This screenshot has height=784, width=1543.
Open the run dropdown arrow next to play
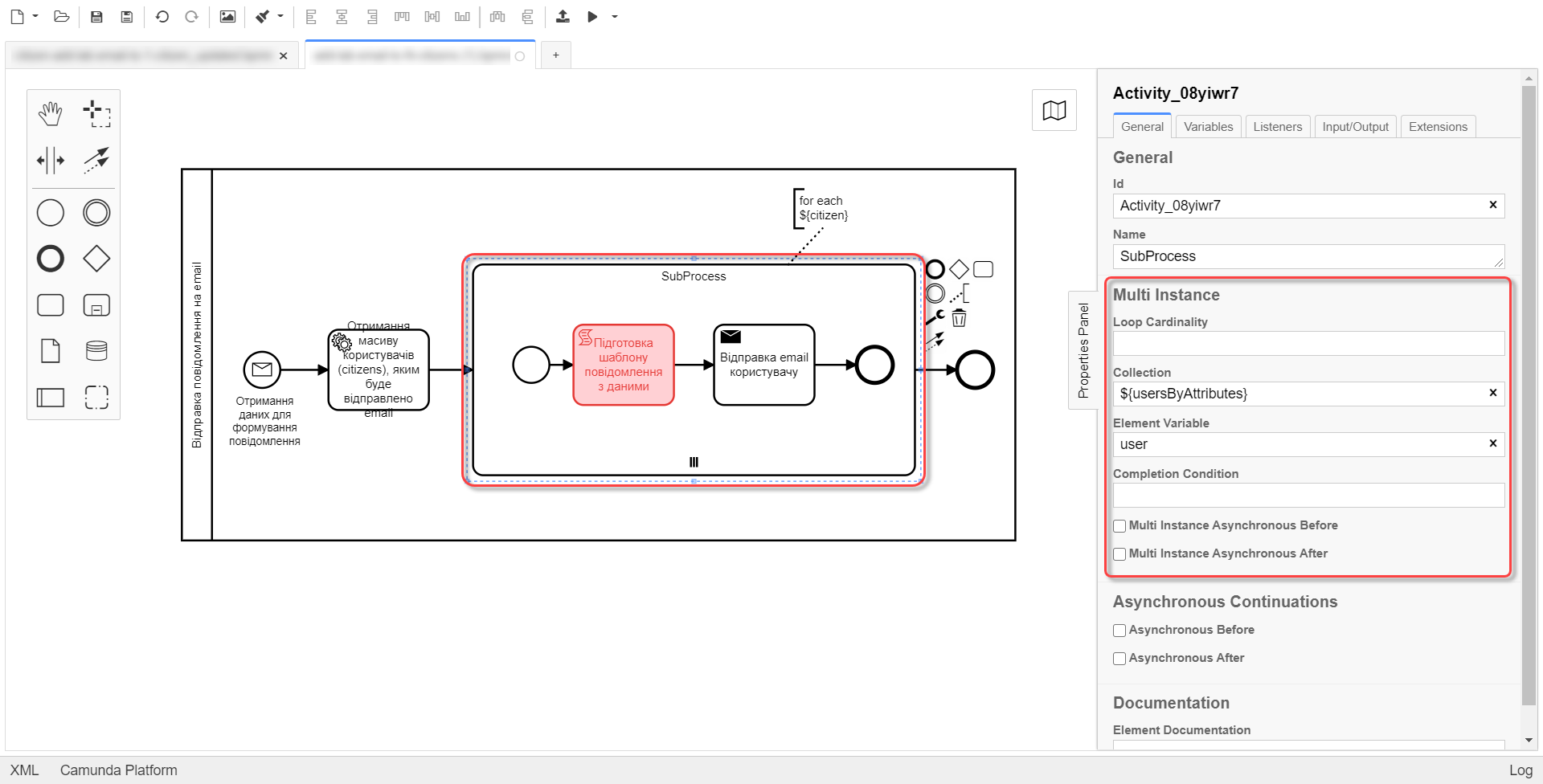click(615, 17)
